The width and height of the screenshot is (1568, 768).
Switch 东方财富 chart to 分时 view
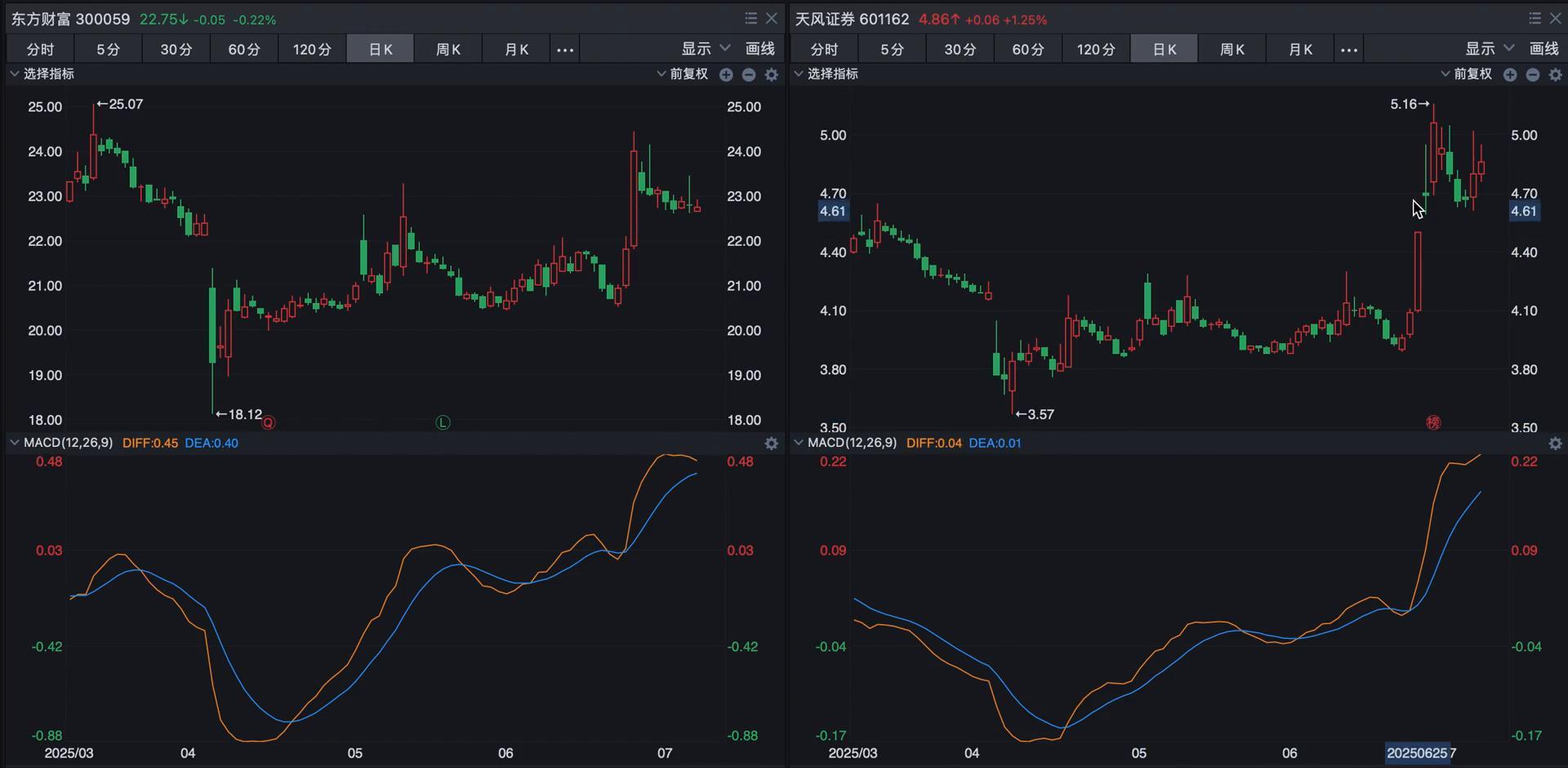pos(41,49)
